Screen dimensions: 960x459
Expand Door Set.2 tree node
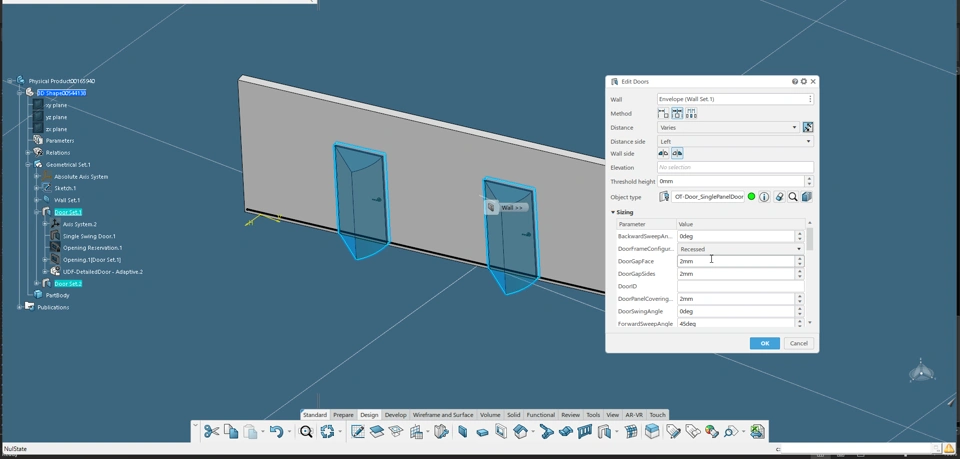(37, 283)
